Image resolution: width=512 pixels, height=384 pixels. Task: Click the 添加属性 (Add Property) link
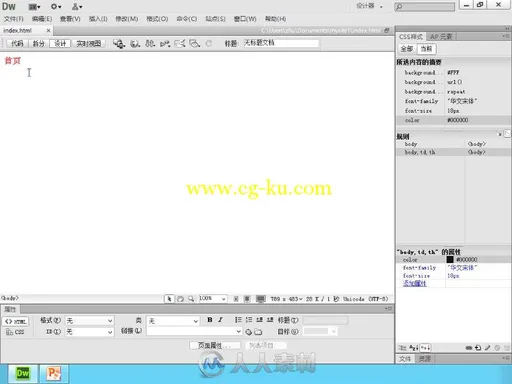[x=415, y=284]
